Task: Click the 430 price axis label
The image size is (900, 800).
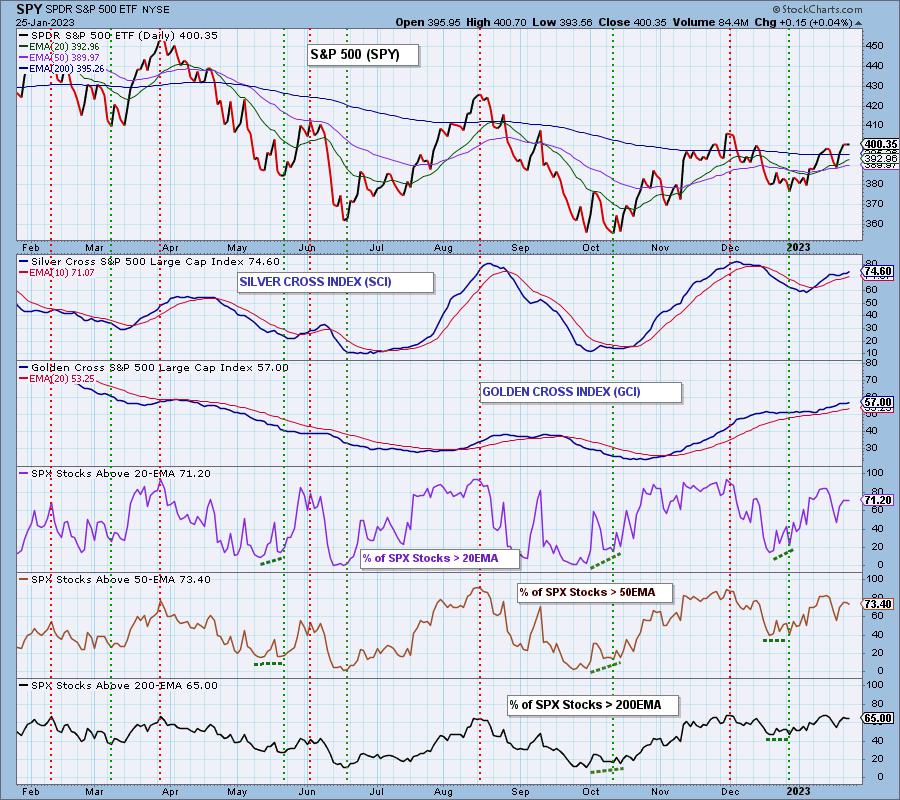Action: [875, 86]
